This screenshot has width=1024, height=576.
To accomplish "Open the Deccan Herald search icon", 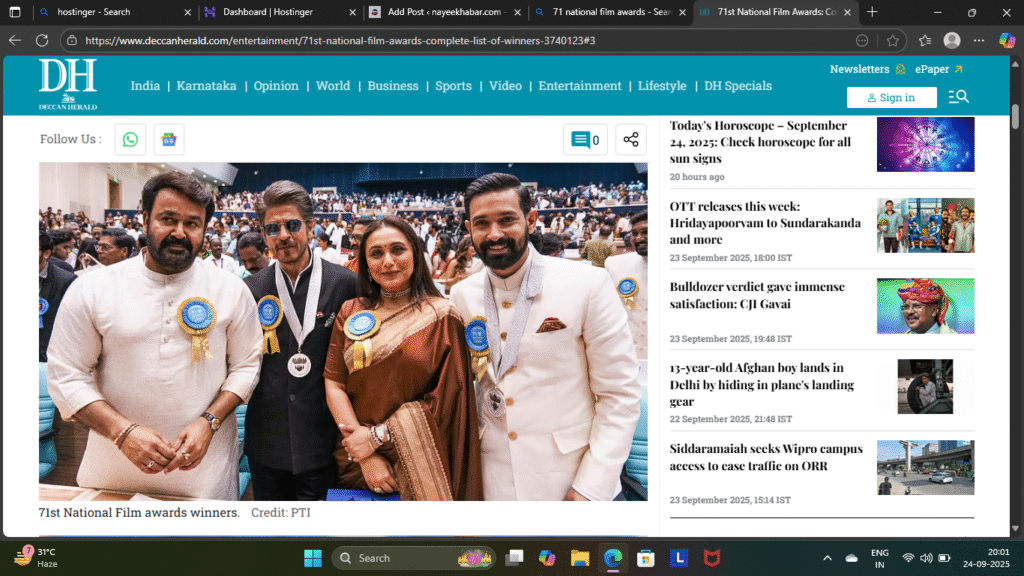I will click(958, 96).
